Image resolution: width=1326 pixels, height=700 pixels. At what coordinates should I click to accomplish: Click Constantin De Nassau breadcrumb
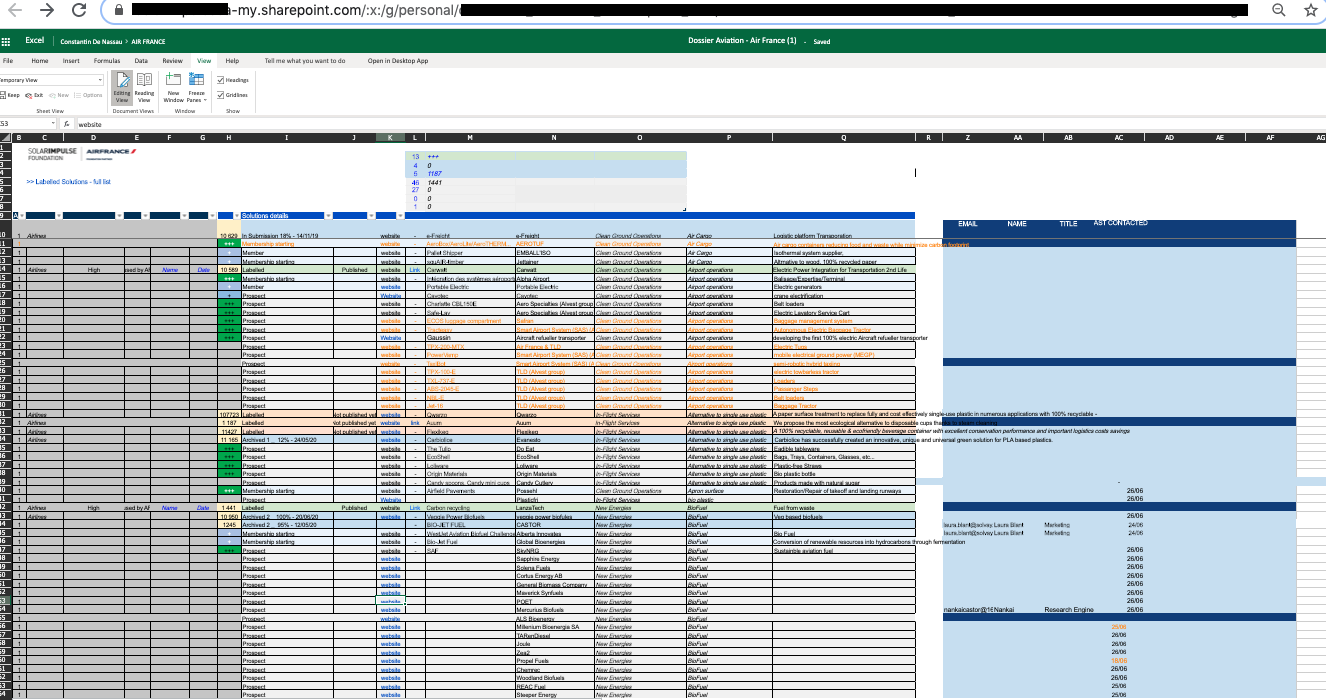click(x=90, y=42)
